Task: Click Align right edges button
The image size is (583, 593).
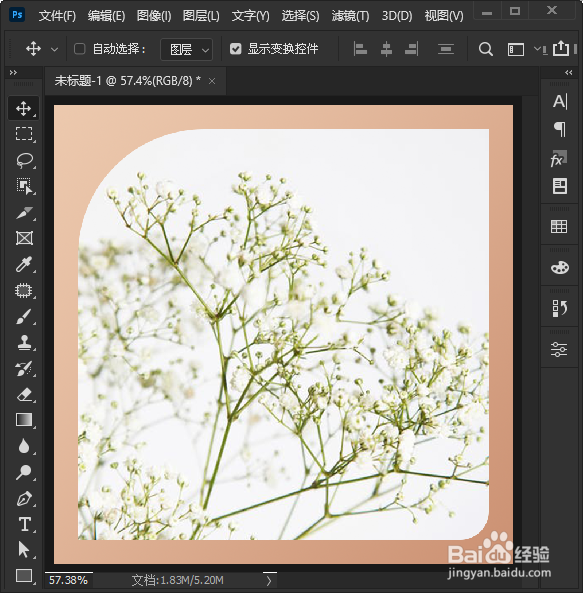Action: click(x=411, y=49)
